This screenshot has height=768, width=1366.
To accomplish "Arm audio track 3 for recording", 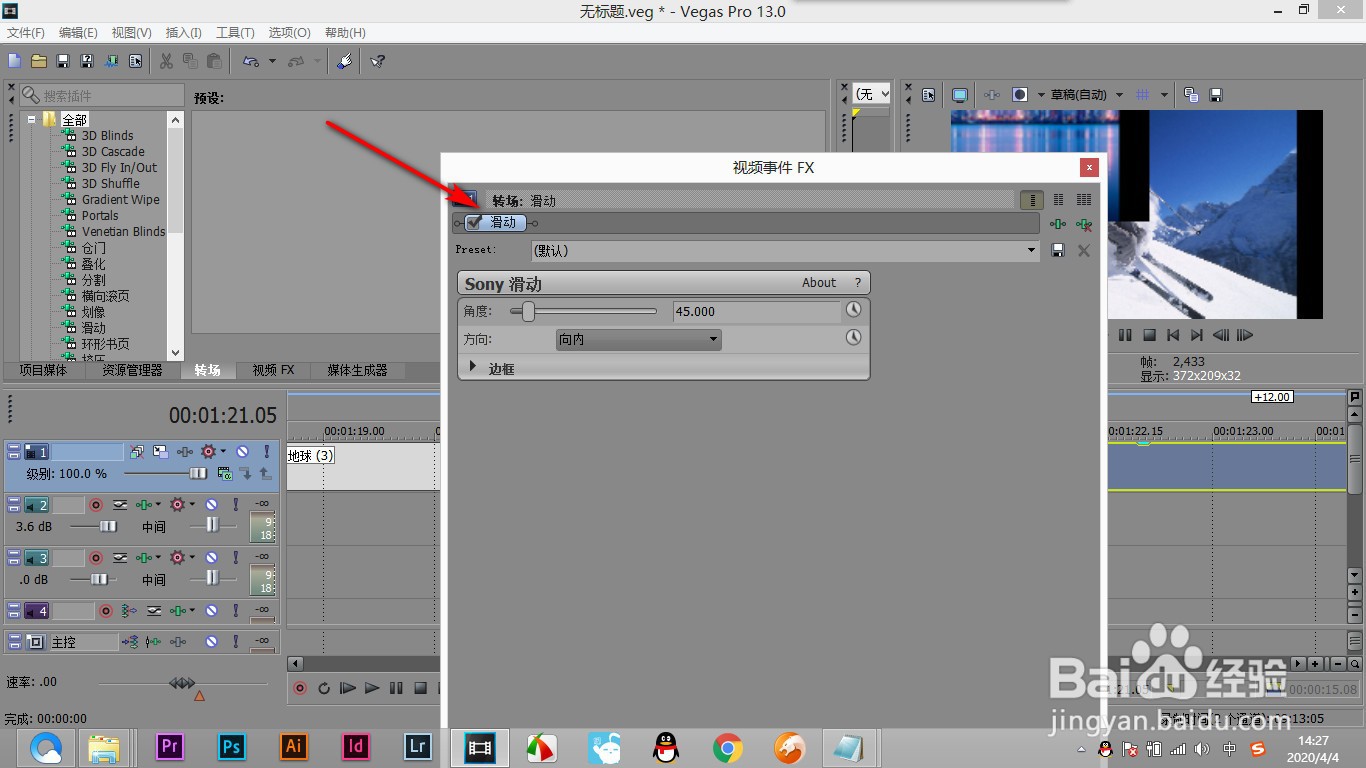I will 96,558.
